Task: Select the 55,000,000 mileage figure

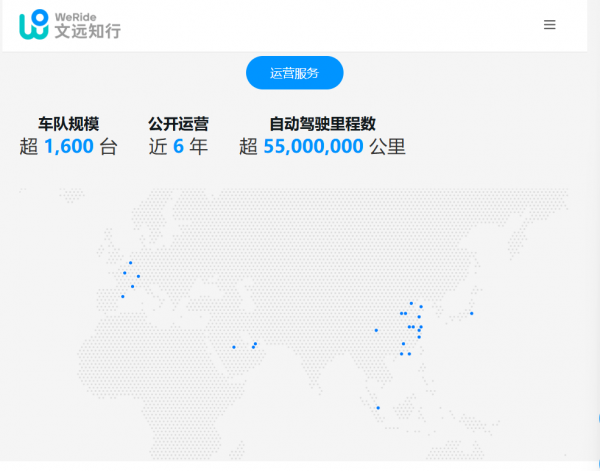Action: (x=313, y=147)
